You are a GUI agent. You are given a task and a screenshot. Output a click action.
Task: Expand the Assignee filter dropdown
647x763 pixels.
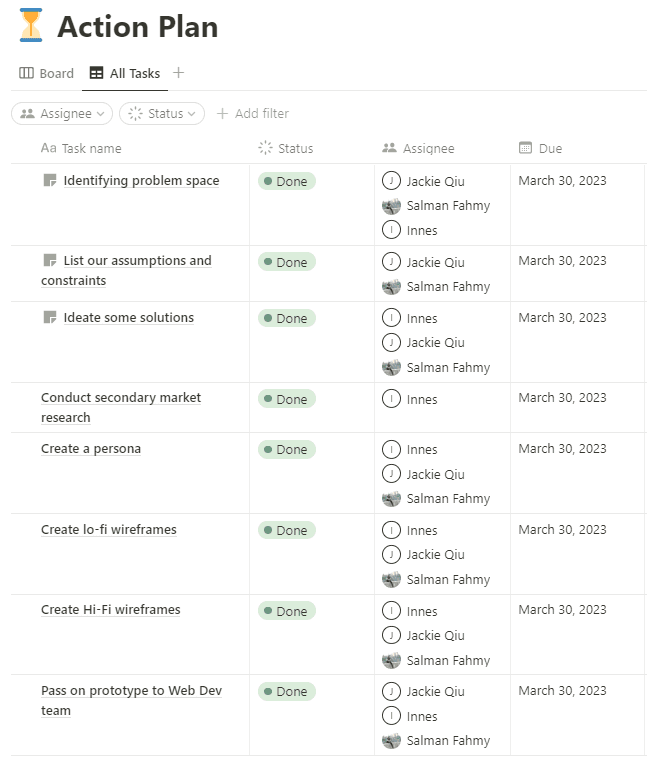pos(62,113)
